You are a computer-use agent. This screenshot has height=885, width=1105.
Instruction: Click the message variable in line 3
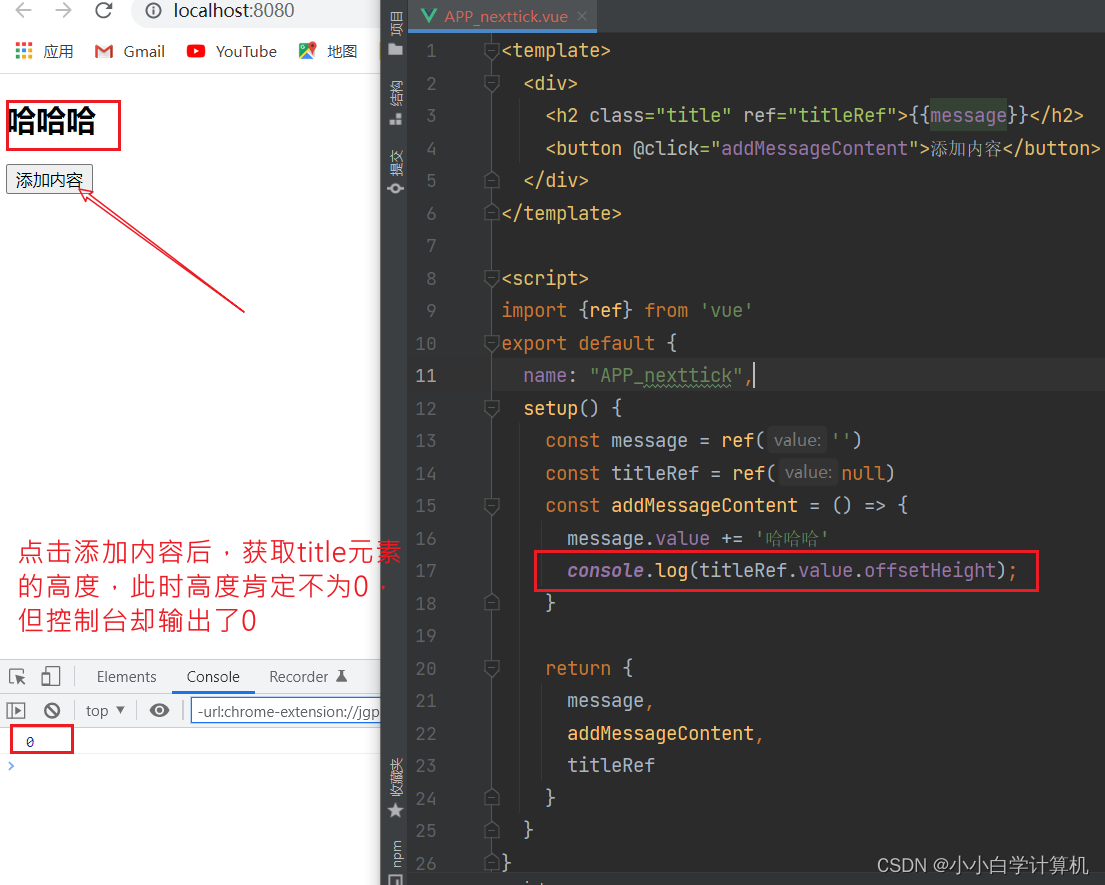click(x=968, y=115)
